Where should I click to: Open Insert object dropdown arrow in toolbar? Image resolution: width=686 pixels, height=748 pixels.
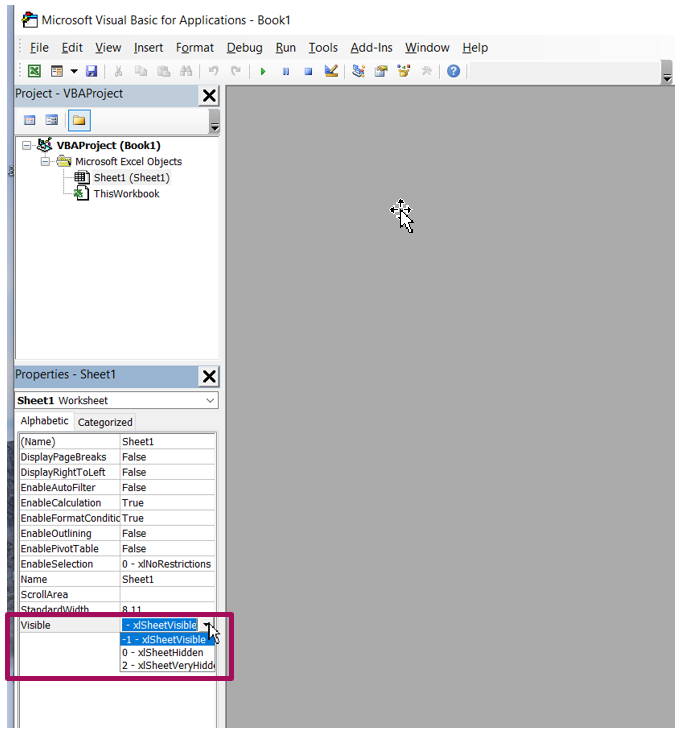tap(74, 71)
